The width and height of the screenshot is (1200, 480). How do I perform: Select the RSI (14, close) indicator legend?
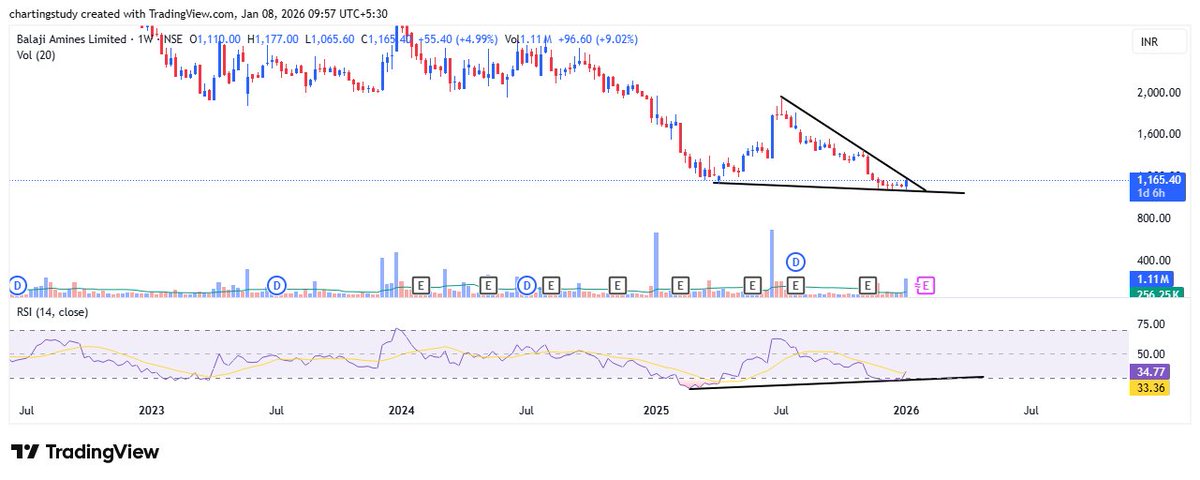click(52, 313)
